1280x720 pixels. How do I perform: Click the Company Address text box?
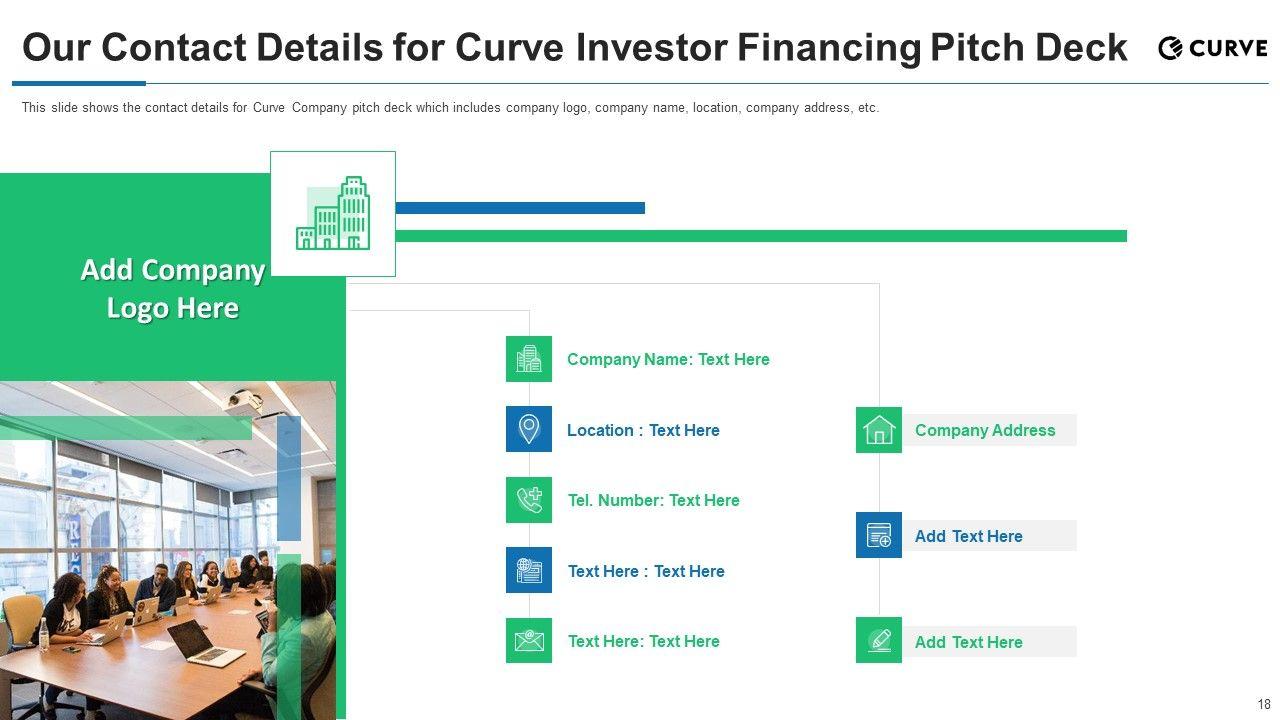(985, 430)
